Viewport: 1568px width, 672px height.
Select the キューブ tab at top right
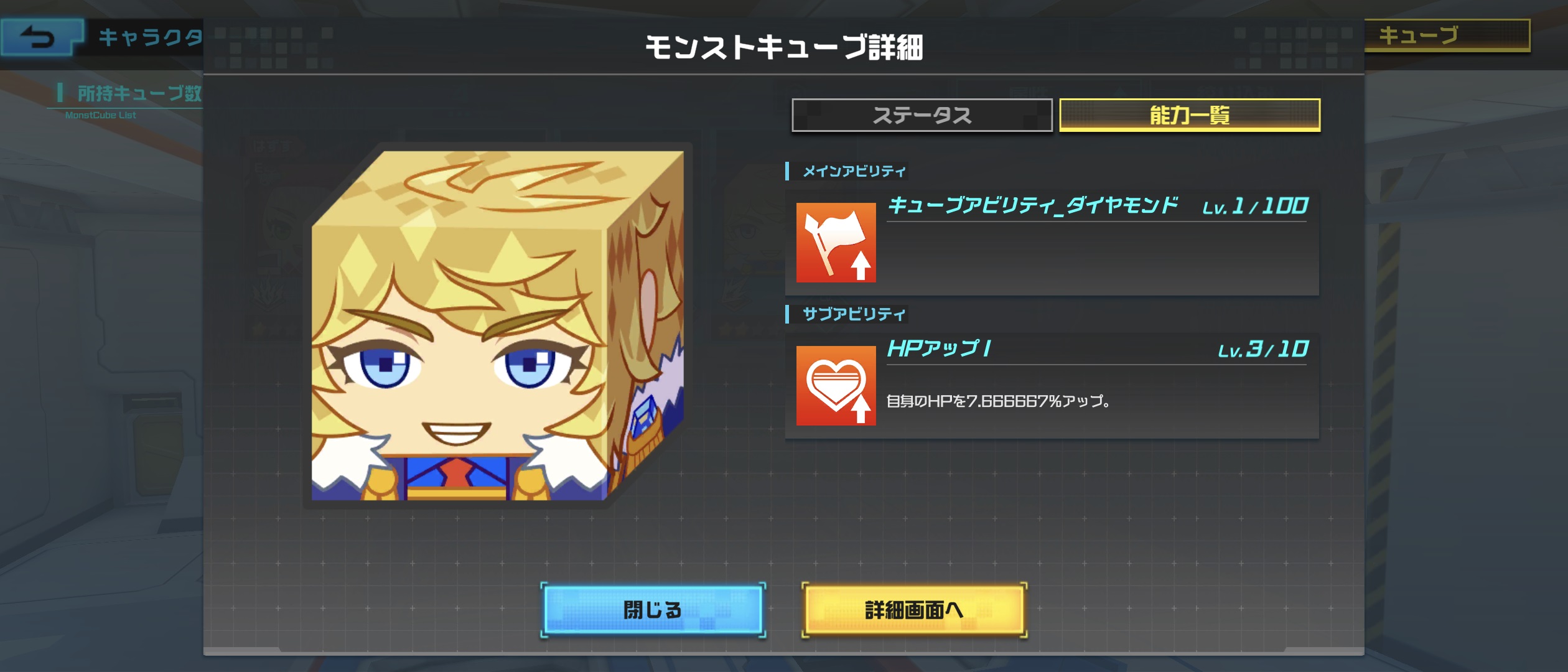pyautogui.click(x=1447, y=35)
